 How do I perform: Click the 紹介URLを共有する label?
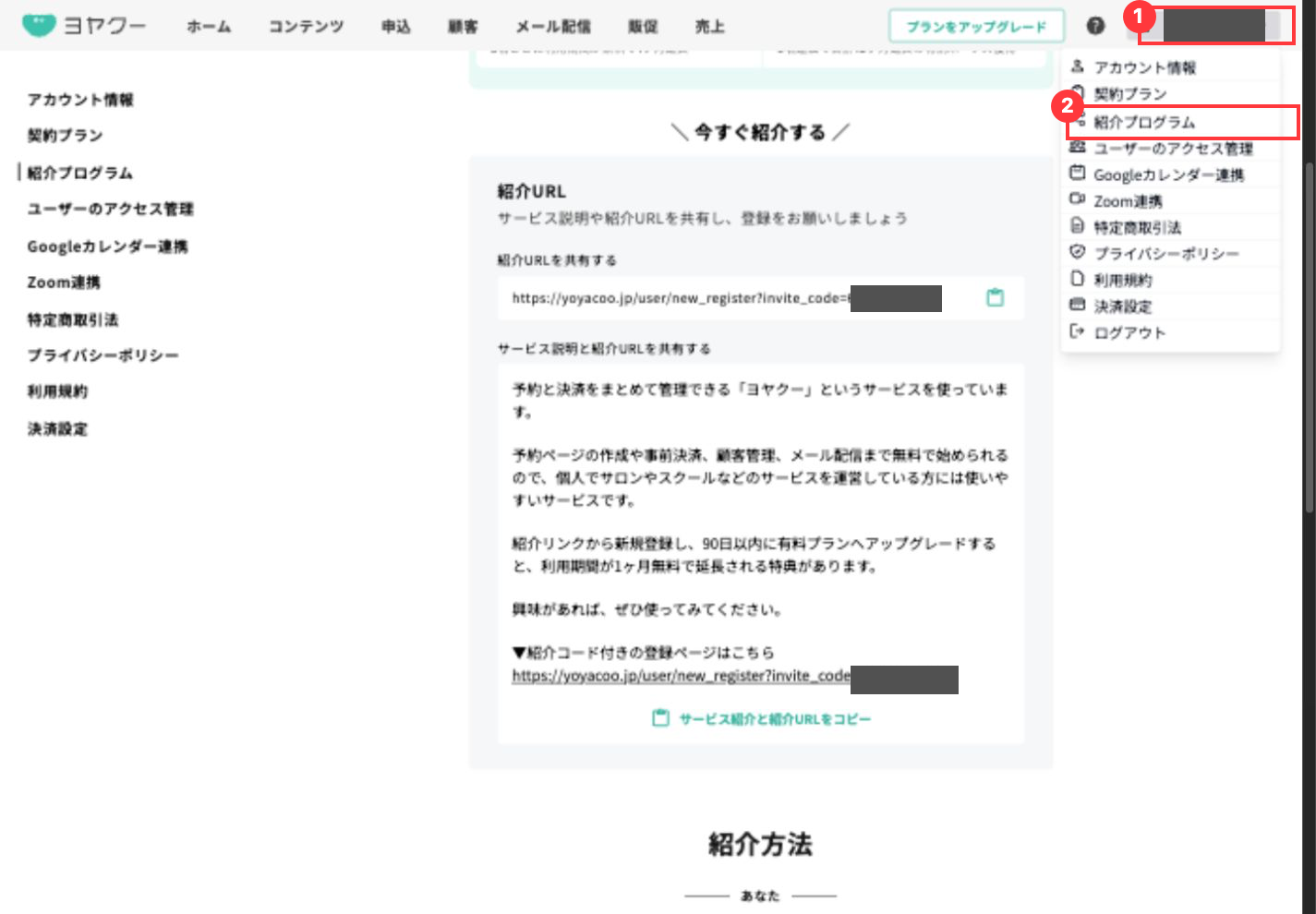(x=557, y=260)
